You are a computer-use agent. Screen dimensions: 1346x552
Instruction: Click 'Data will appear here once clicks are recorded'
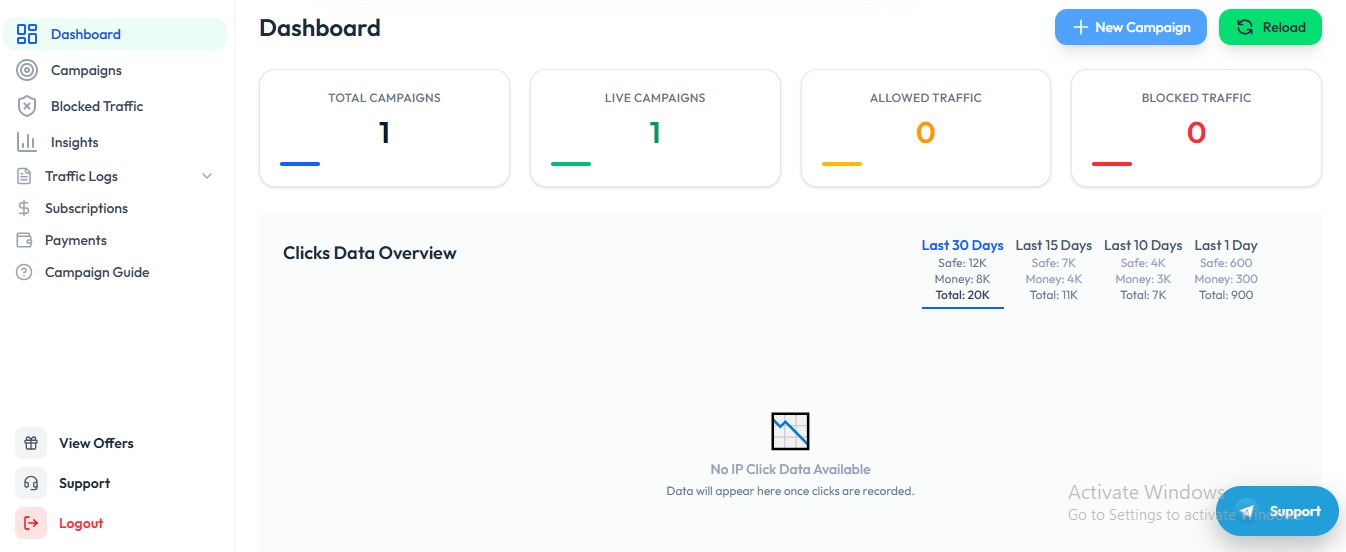pos(790,491)
